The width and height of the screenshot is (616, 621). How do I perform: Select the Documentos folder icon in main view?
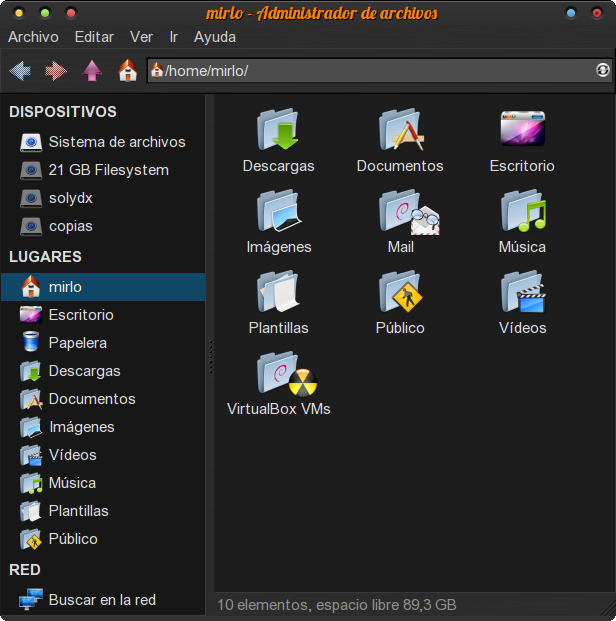pos(400,129)
